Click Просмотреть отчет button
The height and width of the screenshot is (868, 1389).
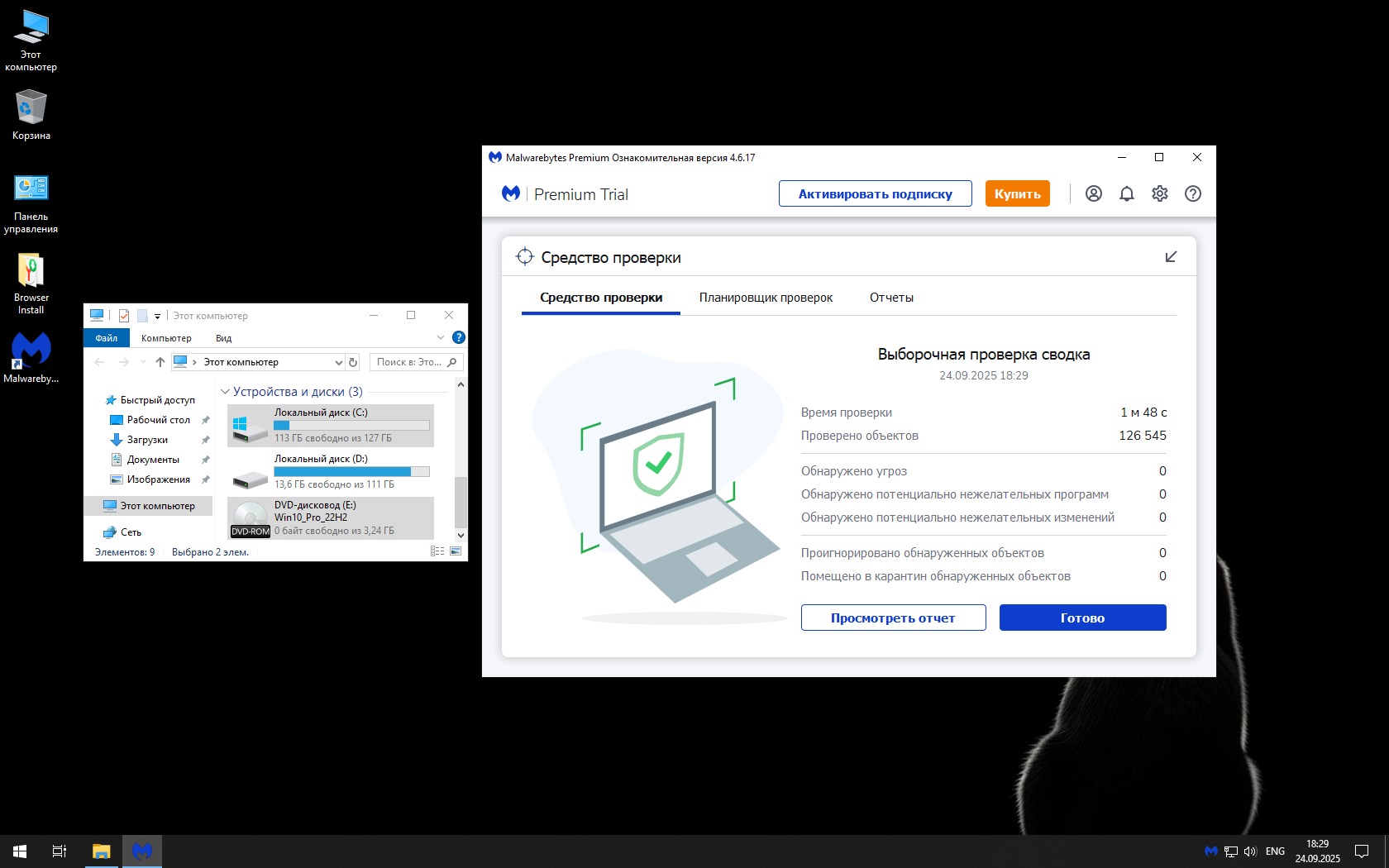[x=893, y=618]
